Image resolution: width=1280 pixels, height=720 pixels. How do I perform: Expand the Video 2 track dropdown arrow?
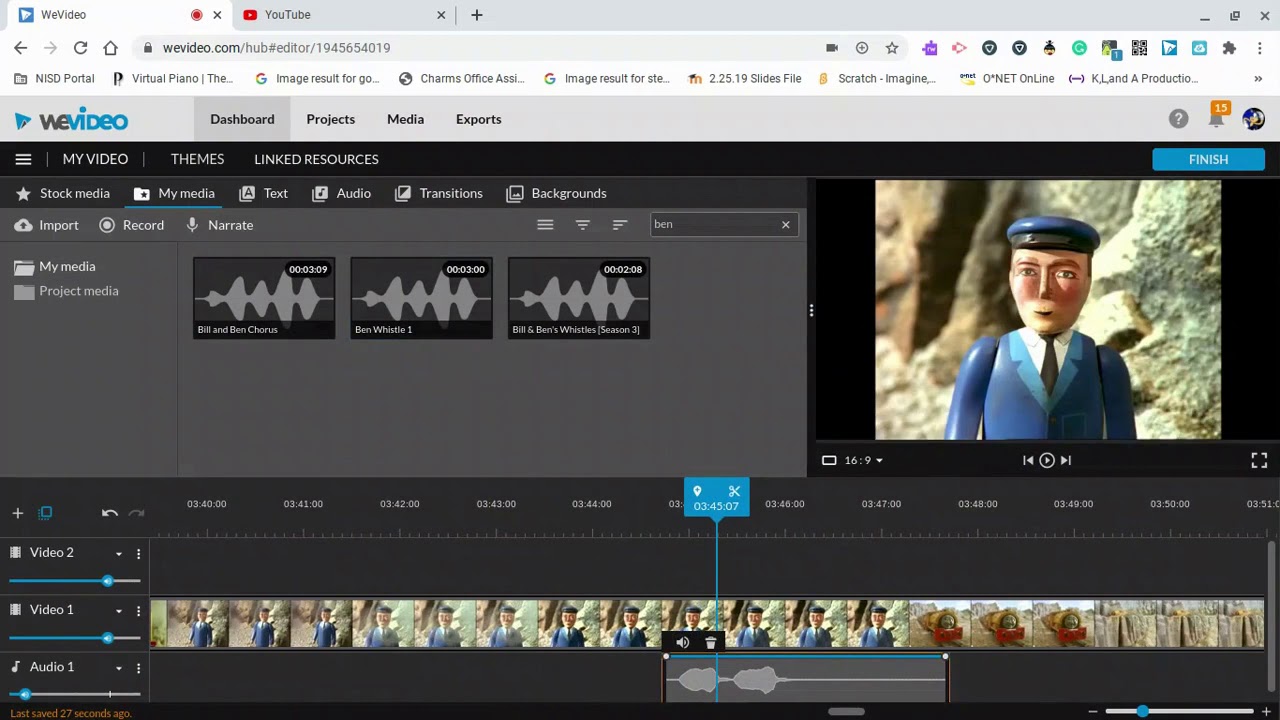[x=119, y=553]
